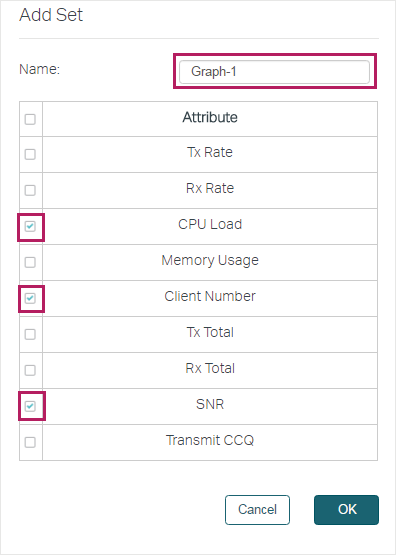The image size is (396, 555).
Task: Uncheck the SNR checkbox
Action: (30, 406)
